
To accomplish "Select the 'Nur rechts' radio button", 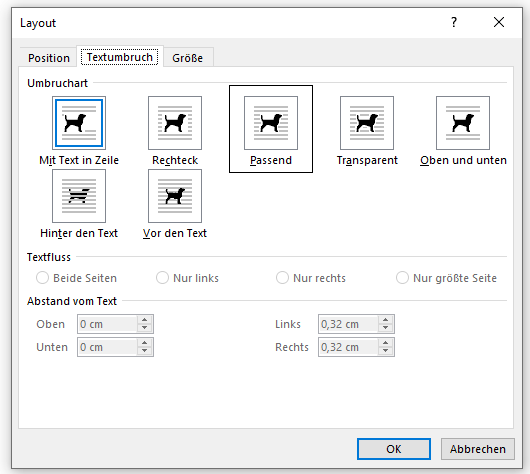I will click(x=282, y=278).
